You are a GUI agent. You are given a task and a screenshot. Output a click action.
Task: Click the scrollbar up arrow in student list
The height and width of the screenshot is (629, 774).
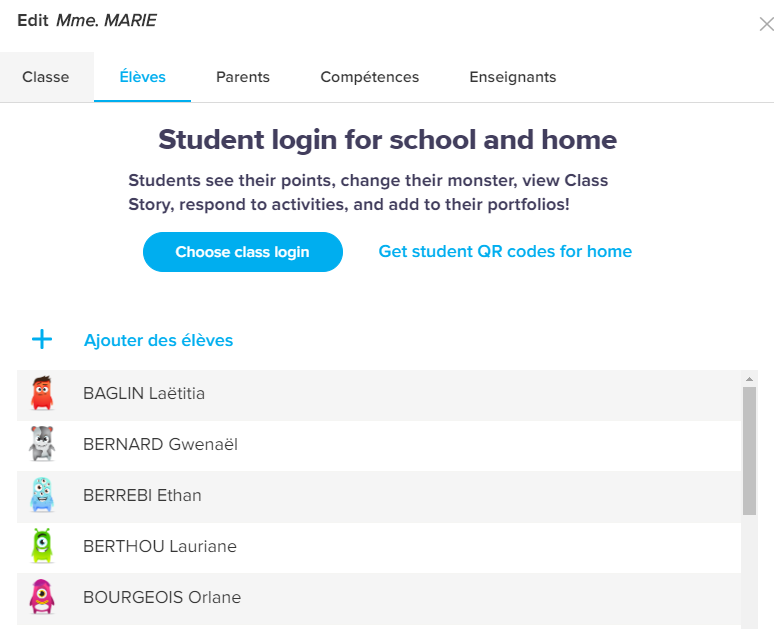click(749, 379)
